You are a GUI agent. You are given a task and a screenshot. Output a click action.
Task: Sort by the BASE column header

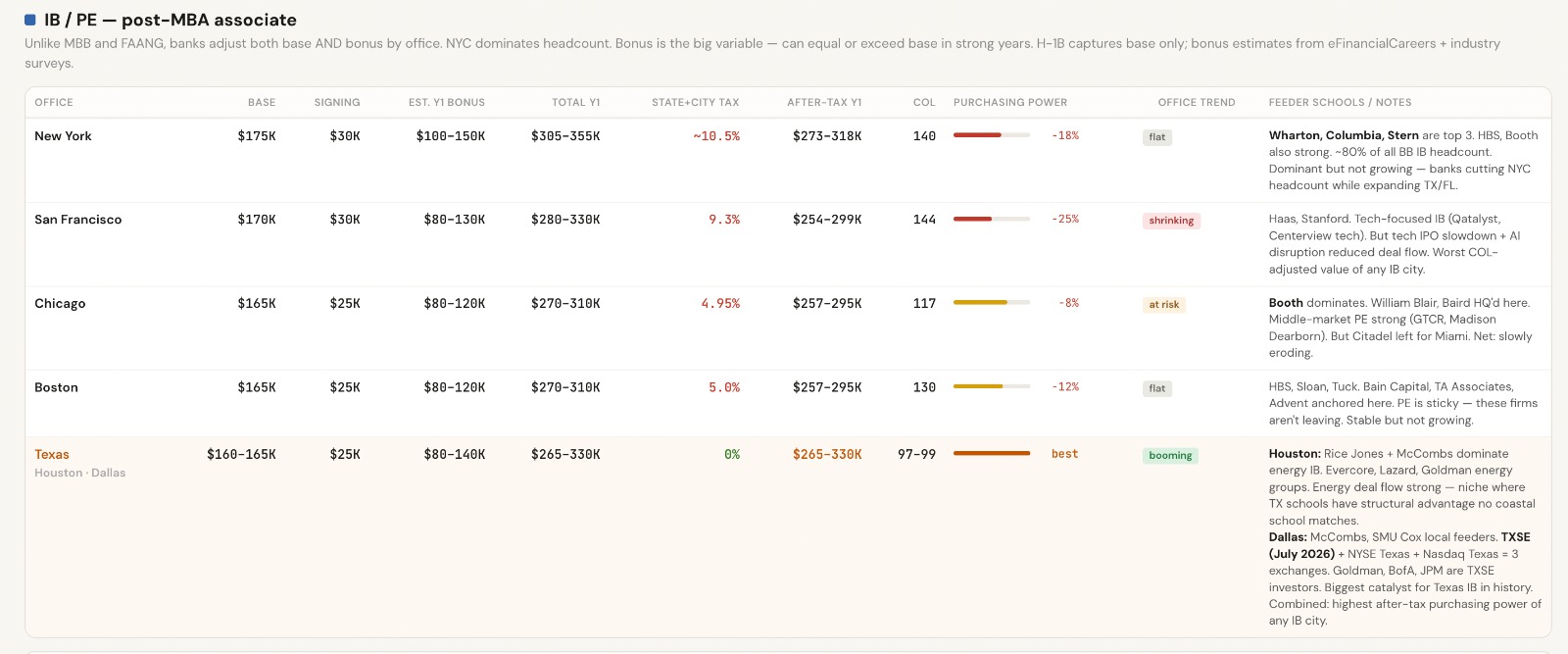(x=262, y=102)
